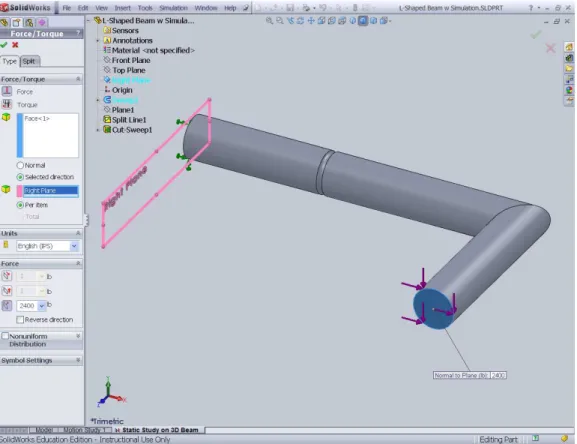This screenshot has width=577, height=444.
Task: Switch to wireframe display style
Action: [321, 21]
